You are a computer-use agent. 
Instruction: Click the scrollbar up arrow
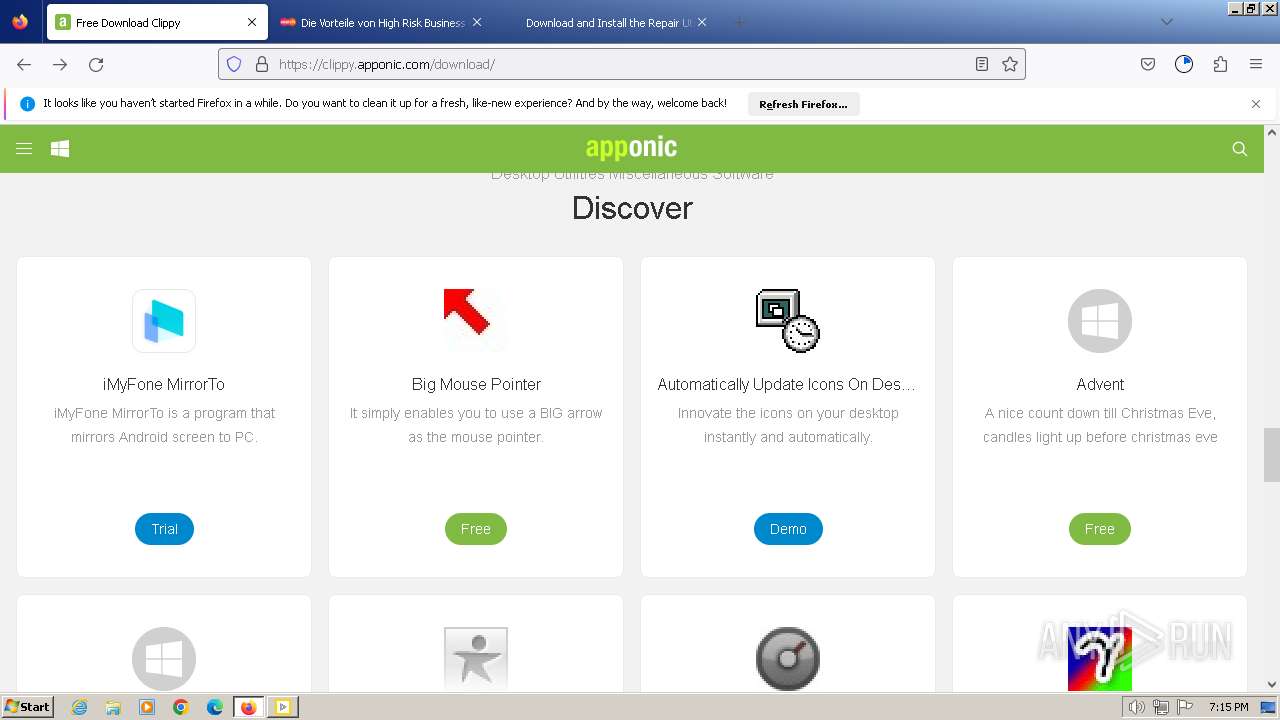(x=1272, y=132)
